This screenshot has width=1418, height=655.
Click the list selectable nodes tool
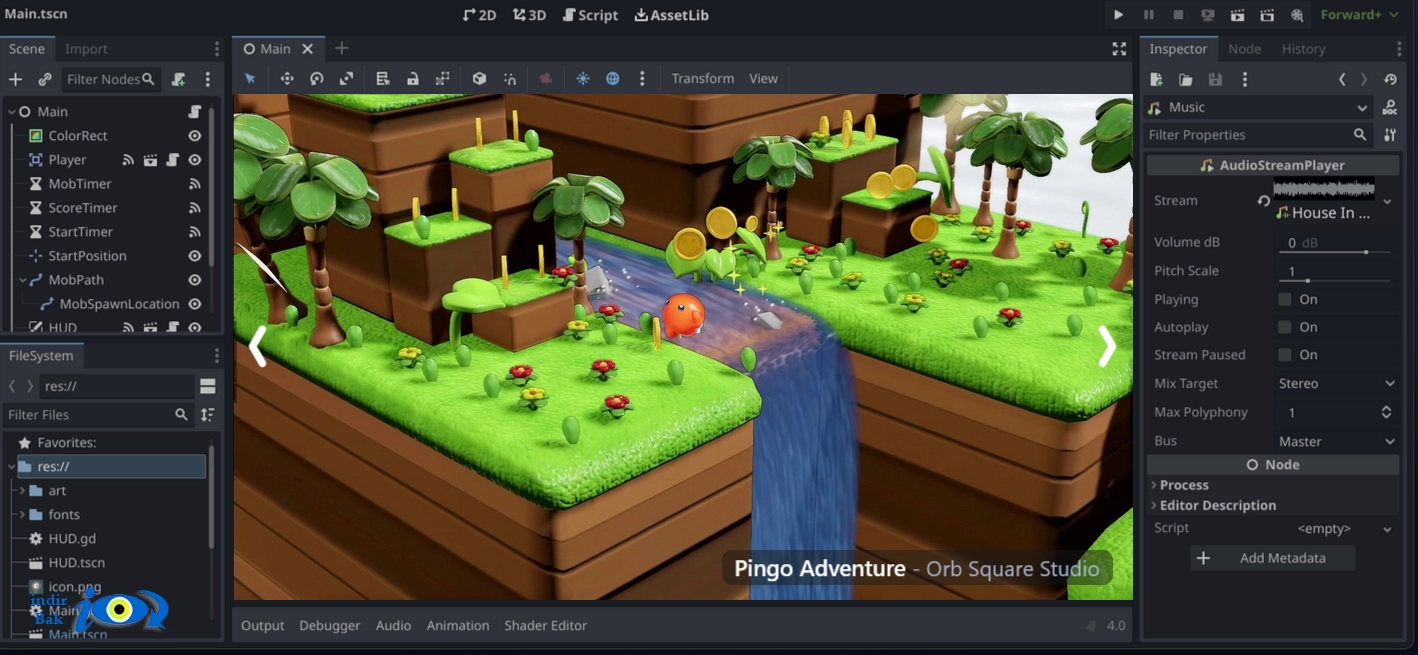(x=383, y=78)
